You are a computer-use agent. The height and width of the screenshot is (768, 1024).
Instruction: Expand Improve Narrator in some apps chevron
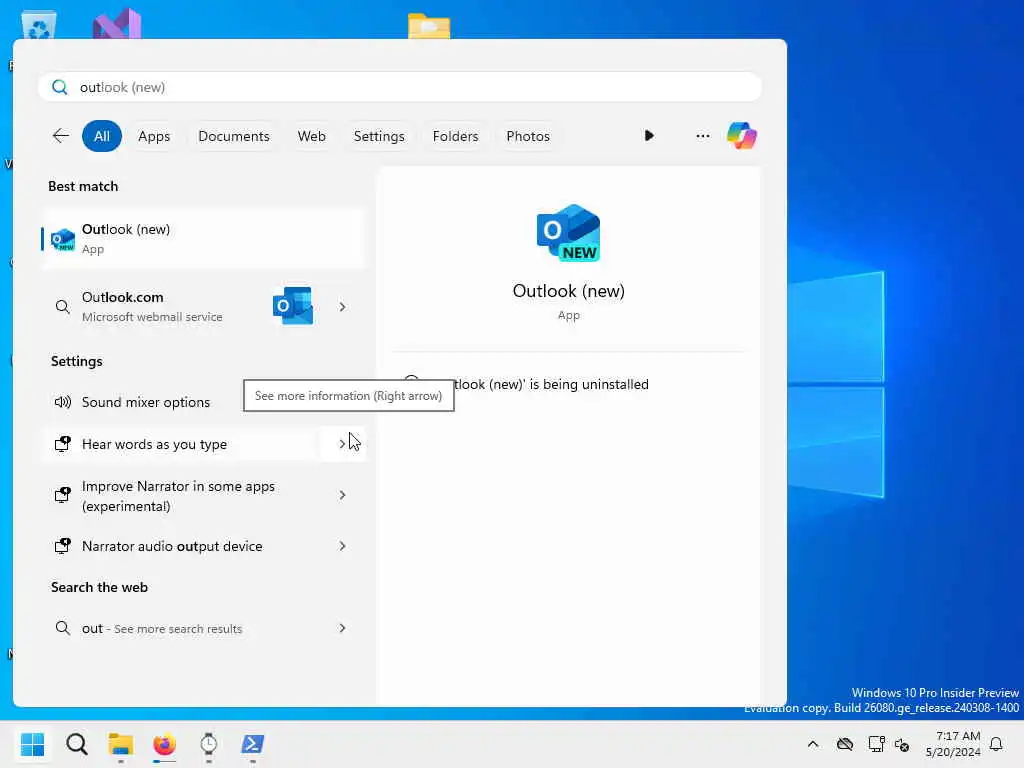342,495
